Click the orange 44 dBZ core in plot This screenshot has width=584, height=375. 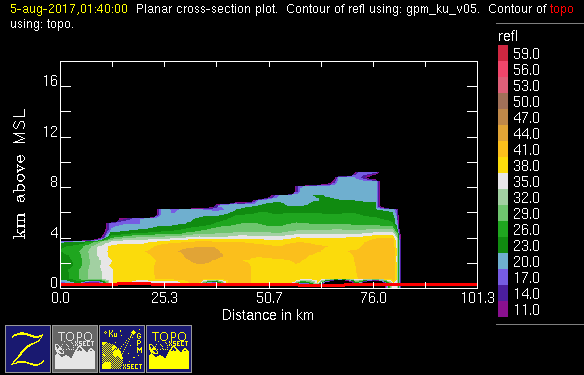[x=201, y=255]
